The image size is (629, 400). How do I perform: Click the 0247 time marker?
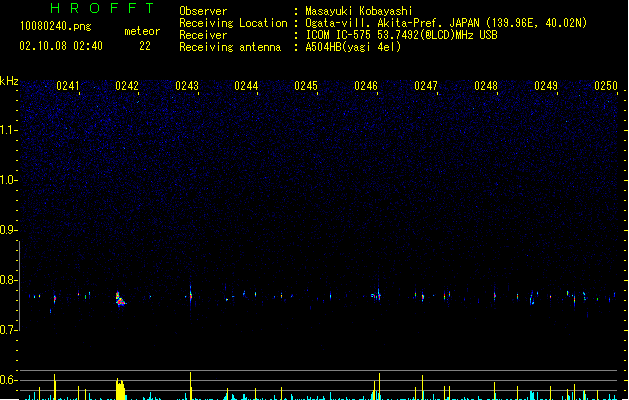pyautogui.click(x=426, y=86)
